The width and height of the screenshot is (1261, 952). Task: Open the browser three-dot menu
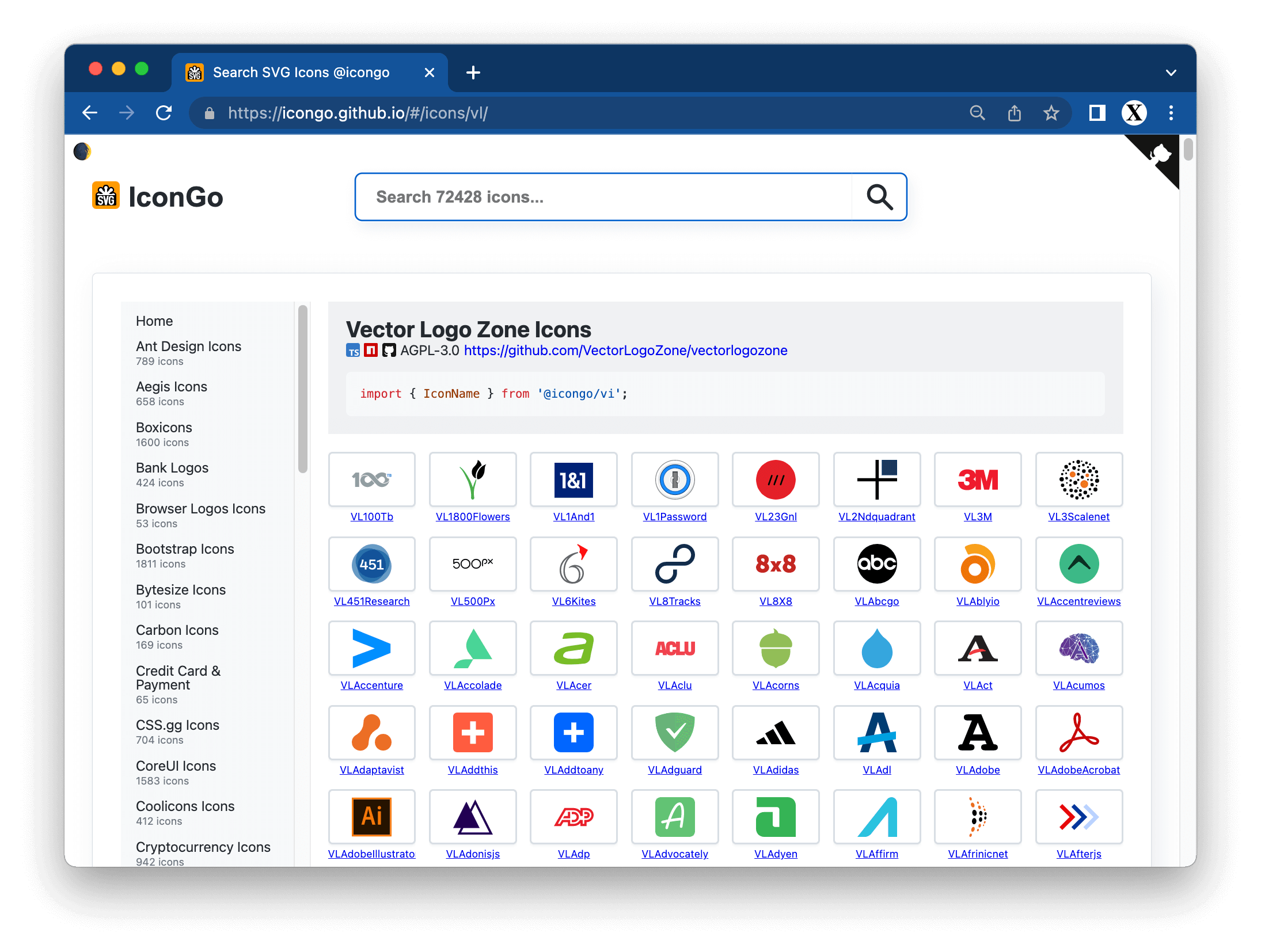(1171, 113)
